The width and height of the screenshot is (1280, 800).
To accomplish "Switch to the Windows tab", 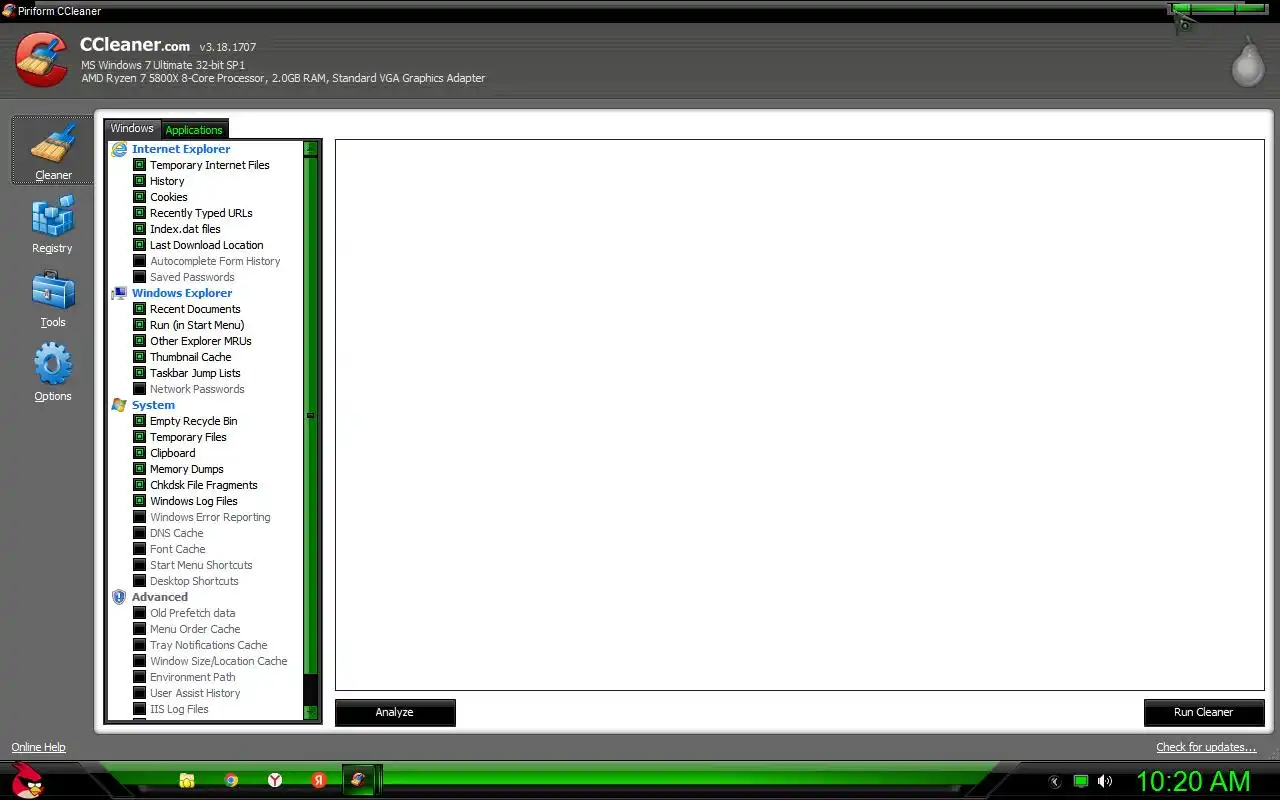I will (x=132, y=129).
